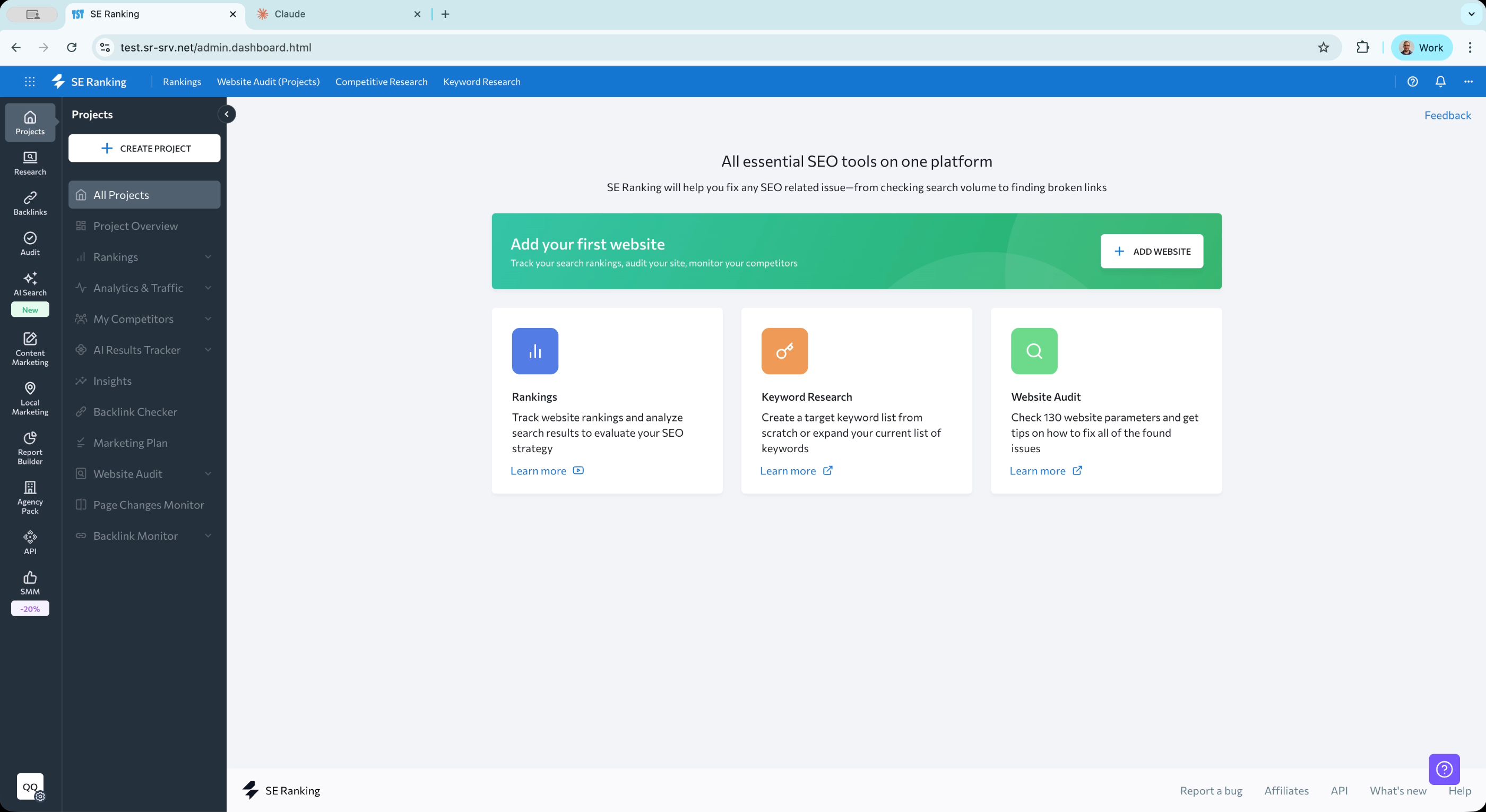Image resolution: width=1486 pixels, height=812 pixels.
Task: Open the Agency Pack sidebar icon
Action: pyautogui.click(x=30, y=498)
